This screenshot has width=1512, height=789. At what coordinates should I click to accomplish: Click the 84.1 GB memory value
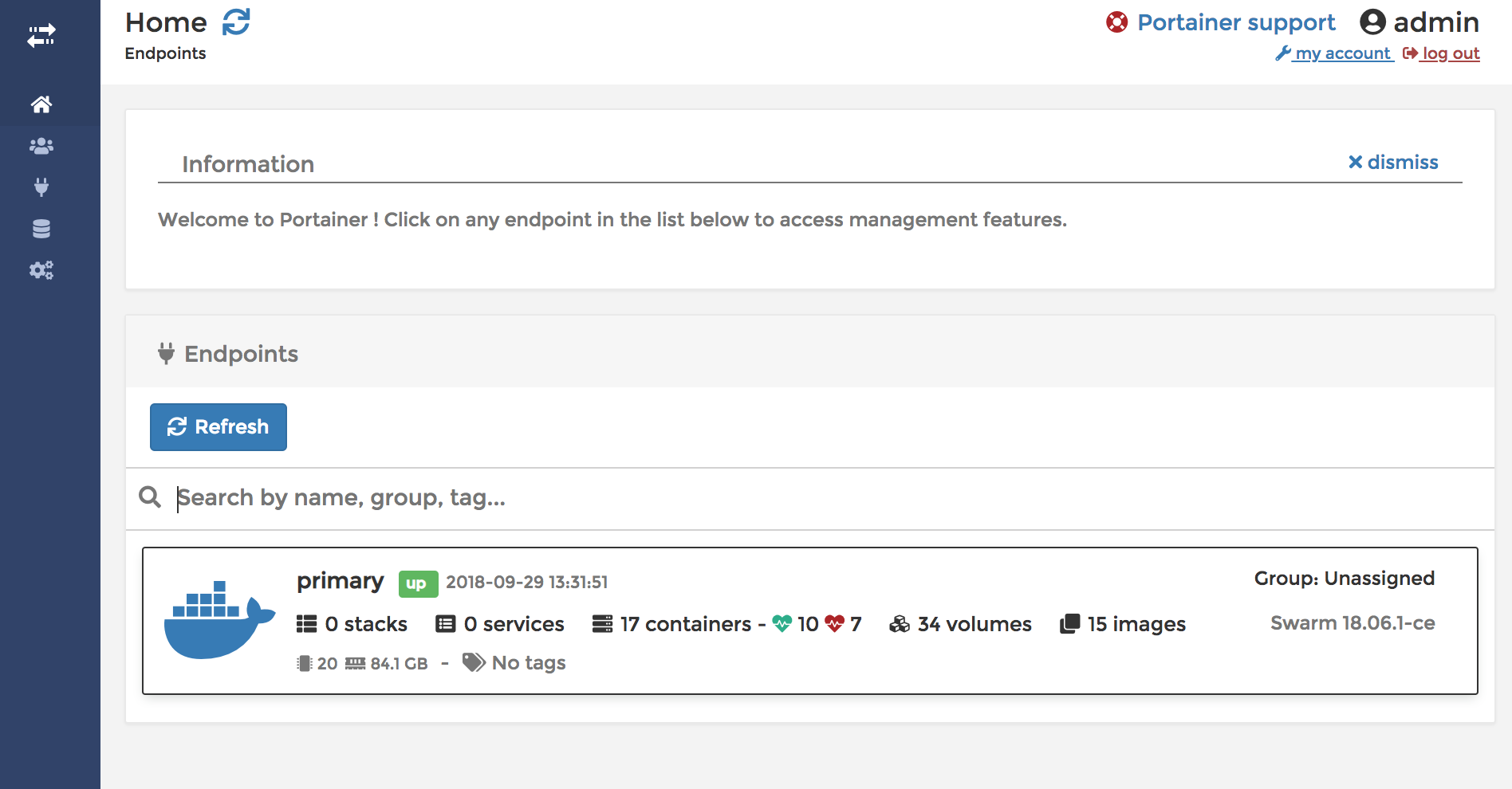click(399, 664)
